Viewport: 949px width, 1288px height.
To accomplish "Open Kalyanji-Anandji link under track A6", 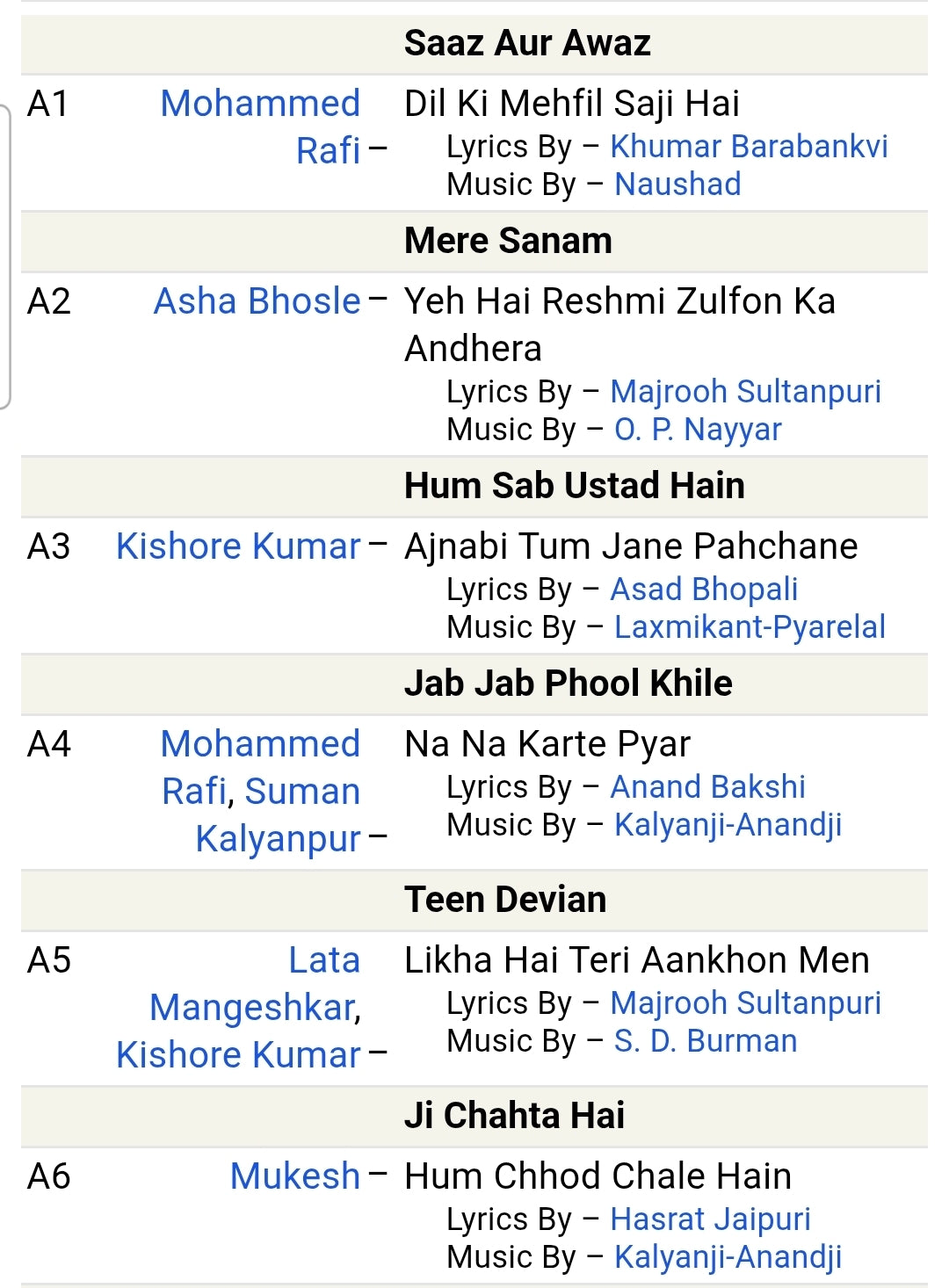I will pyautogui.click(x=728, y=1257).
